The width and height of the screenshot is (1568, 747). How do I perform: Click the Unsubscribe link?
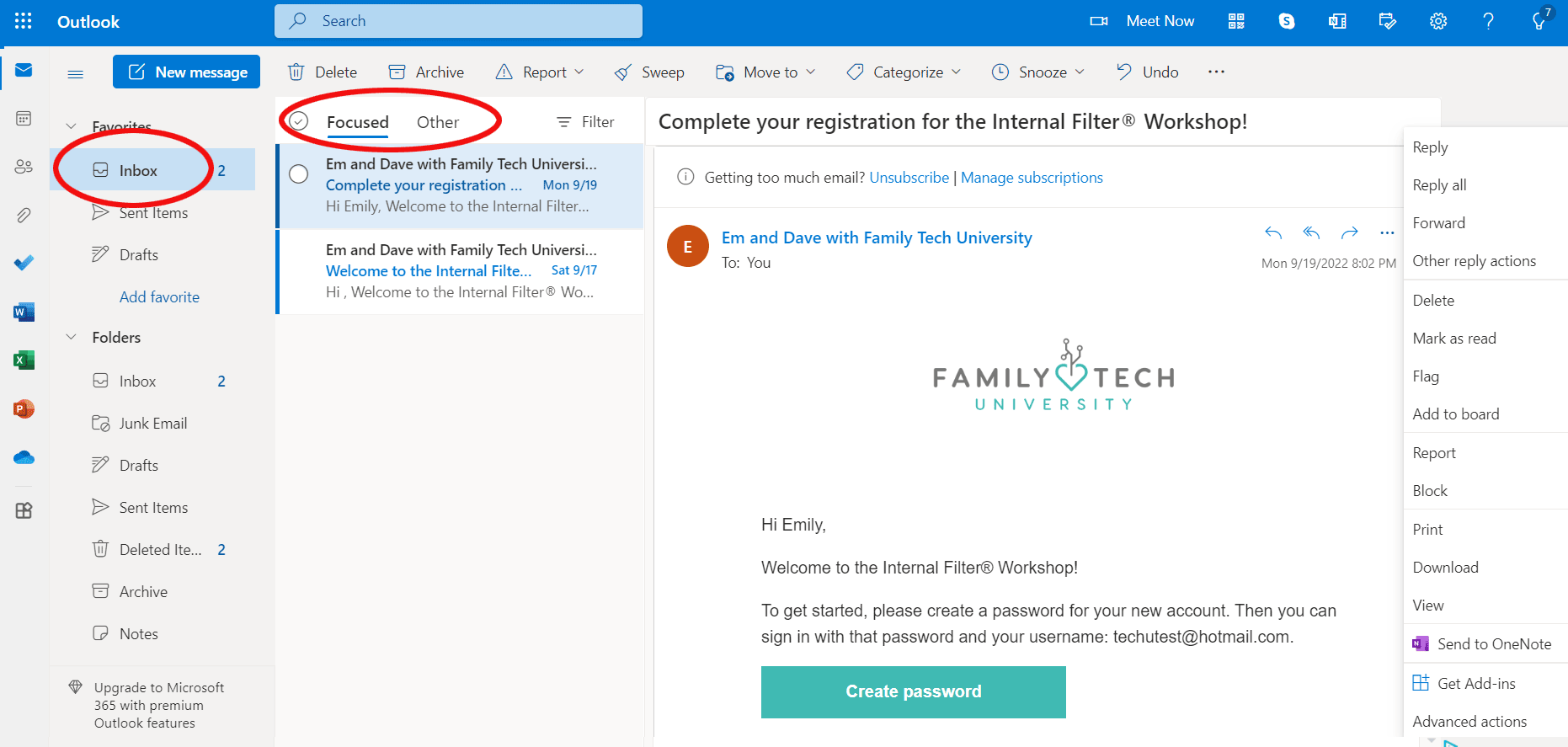pos(909,178)
